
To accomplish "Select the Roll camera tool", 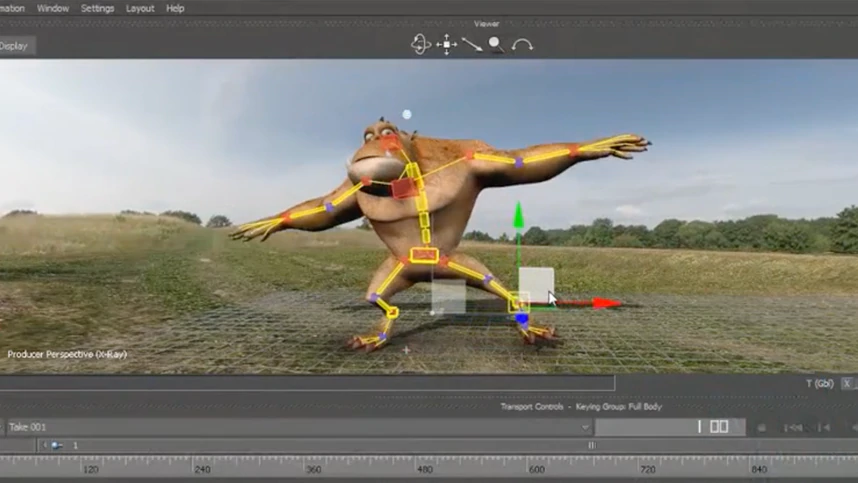I will pos(522,44).
